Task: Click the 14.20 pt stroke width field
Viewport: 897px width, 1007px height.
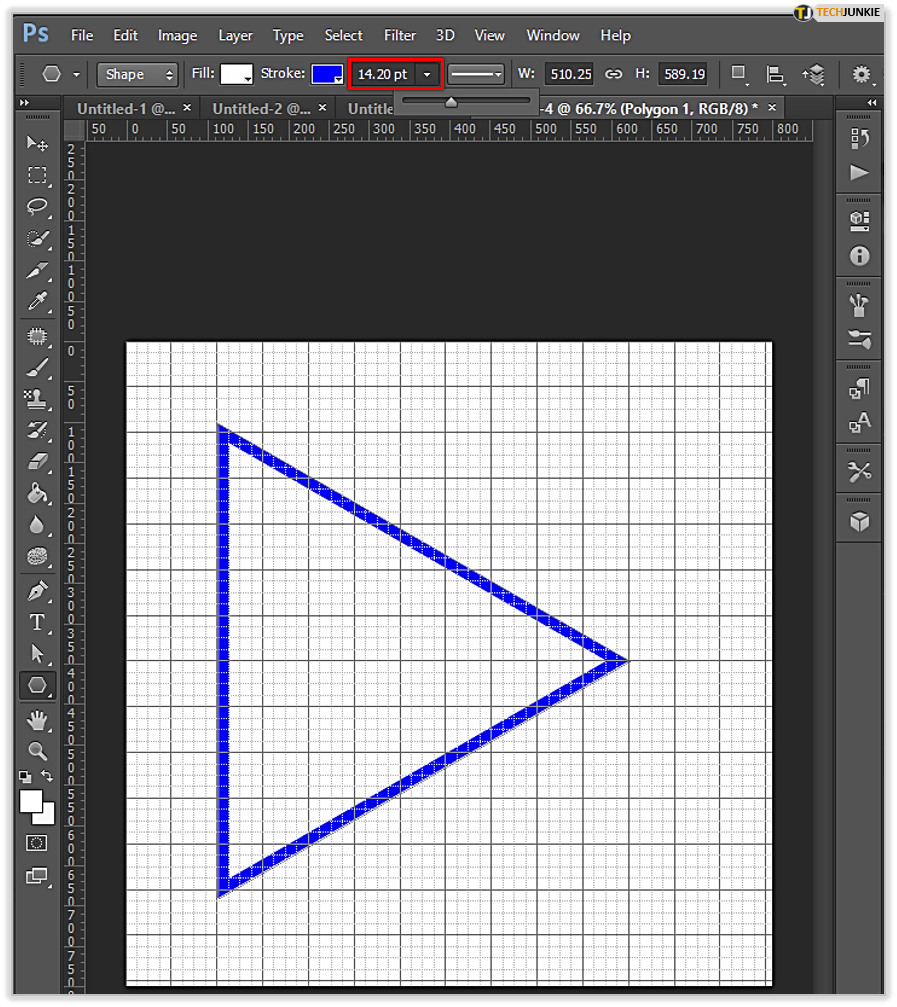Action: click(x=384, y=74)
